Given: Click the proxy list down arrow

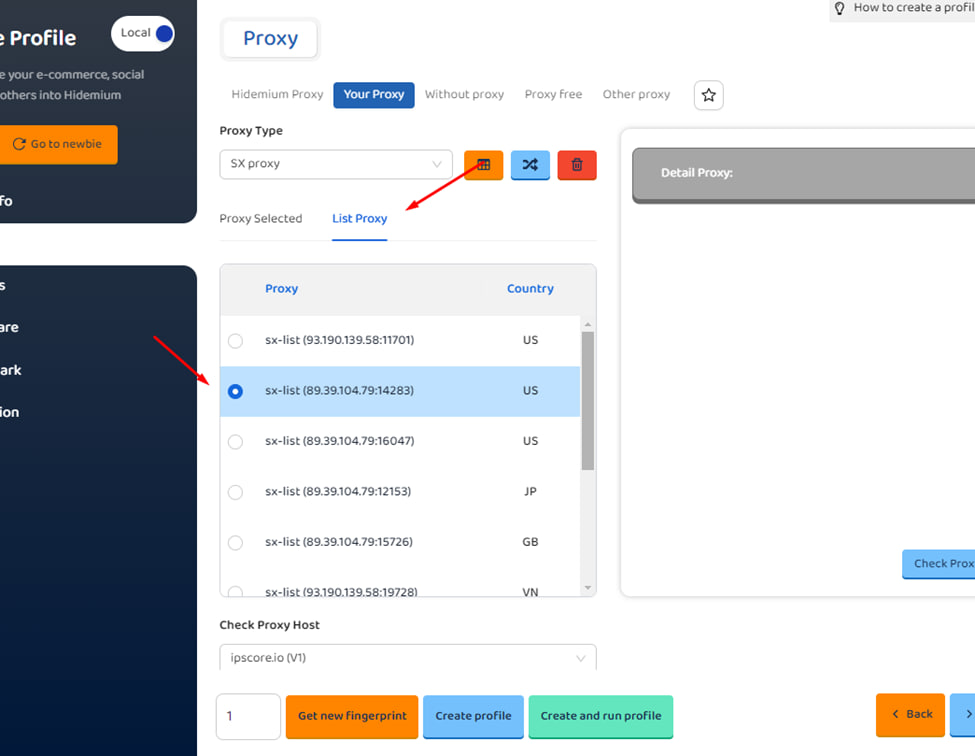Looking at the screenshot, I should point(587,588).
